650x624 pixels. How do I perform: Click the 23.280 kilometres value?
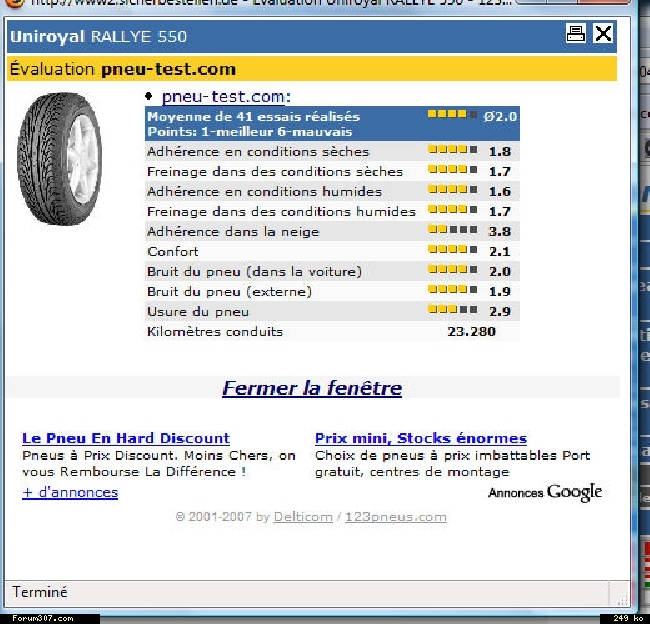pyautogui.click(x=471, y=331)
